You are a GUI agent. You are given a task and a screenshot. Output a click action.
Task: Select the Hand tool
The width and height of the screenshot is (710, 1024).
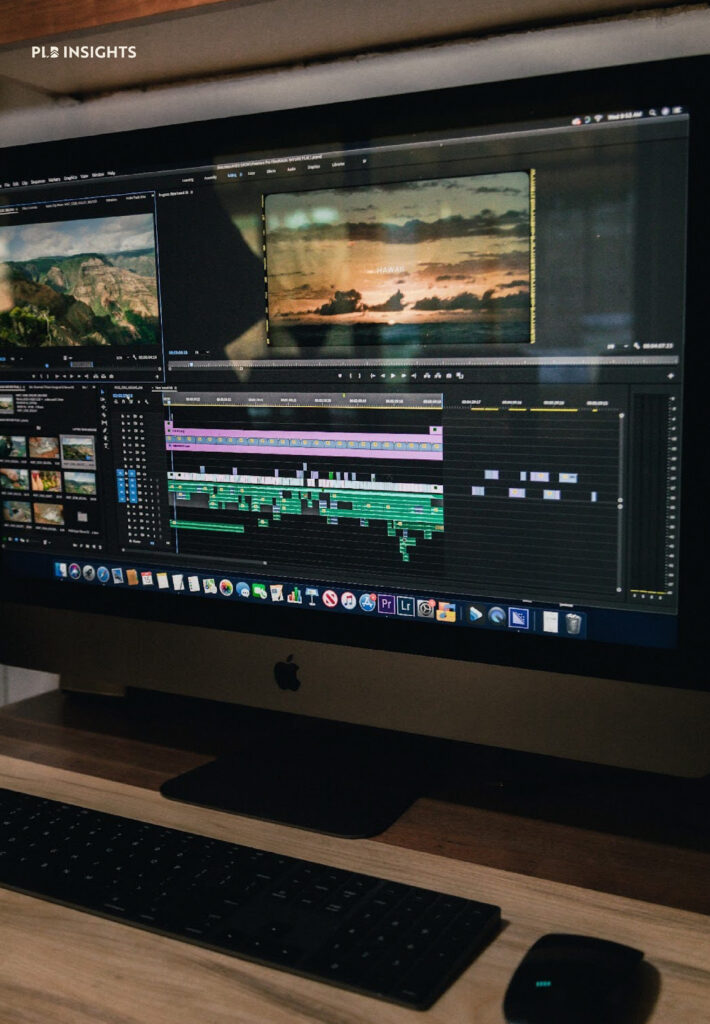(105, 438)
